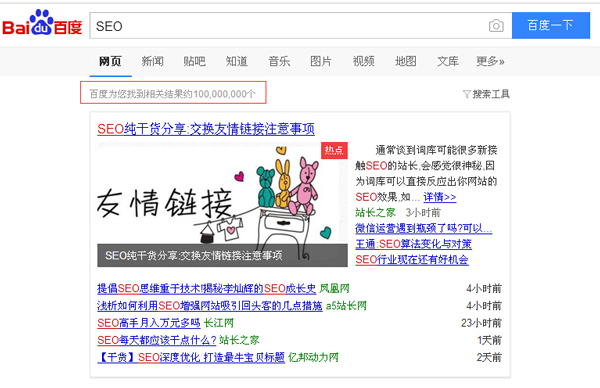Viewport: 600px width, 388px height.
Task: Click the Baidu logo
Action: pyautogui.click(x=42, y=24)
